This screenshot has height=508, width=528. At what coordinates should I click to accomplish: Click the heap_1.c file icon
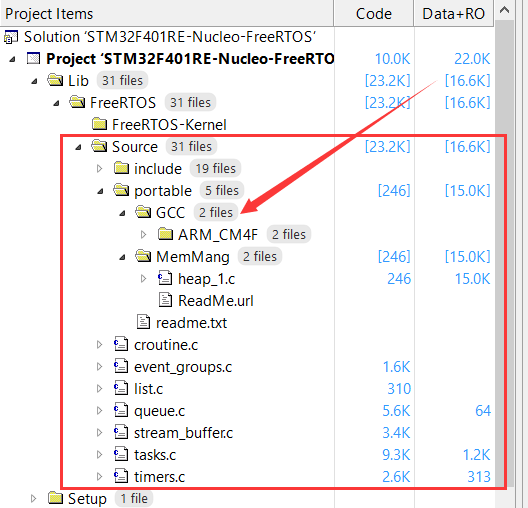[165, 278]
